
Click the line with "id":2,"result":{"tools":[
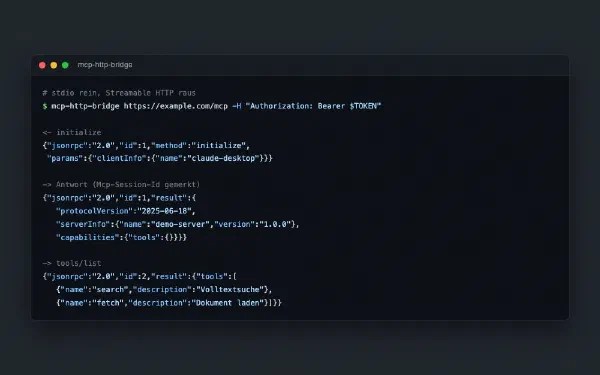tap(140, 276)
